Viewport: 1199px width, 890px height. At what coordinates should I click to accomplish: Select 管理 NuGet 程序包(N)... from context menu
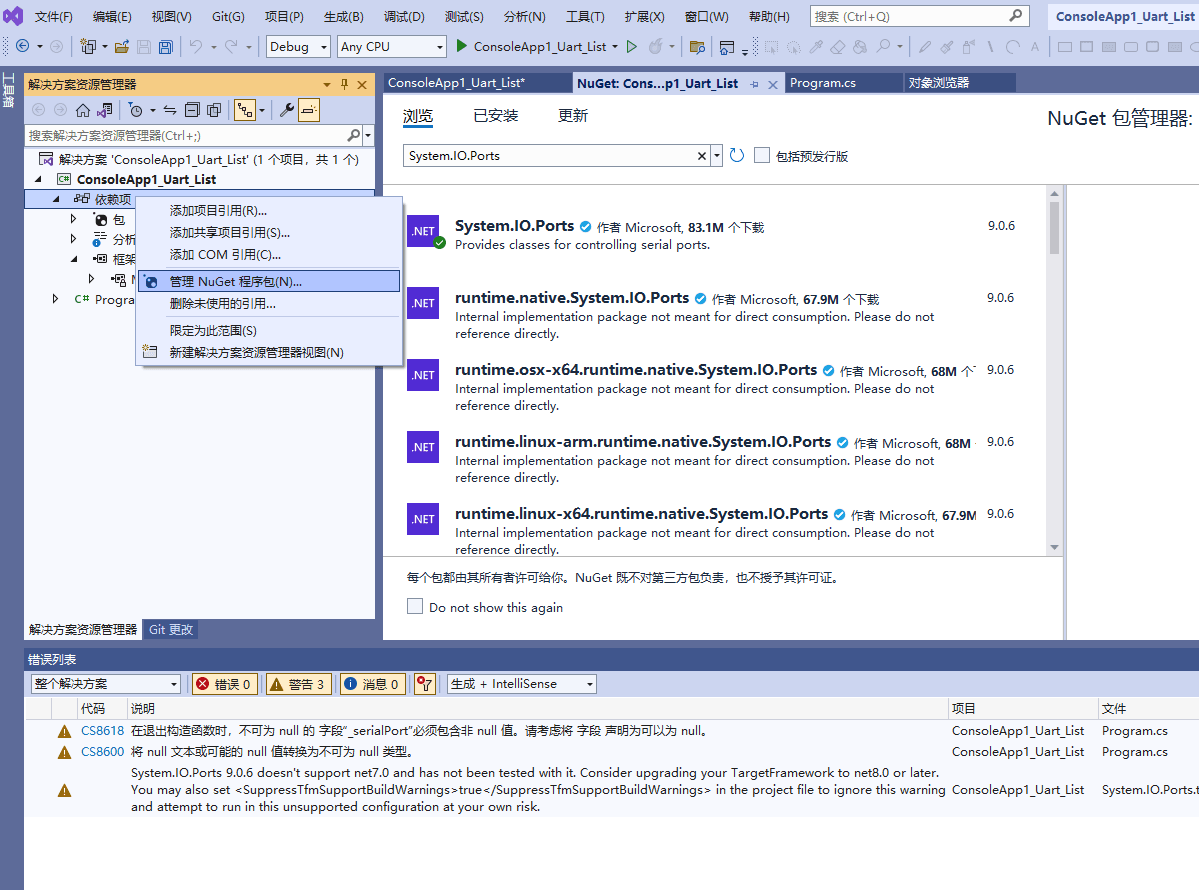pos(269,281)
